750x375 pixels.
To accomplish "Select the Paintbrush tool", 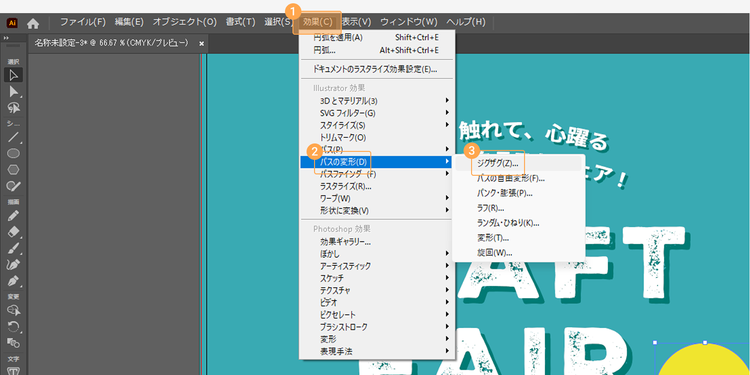I will (x=13, y=248).
